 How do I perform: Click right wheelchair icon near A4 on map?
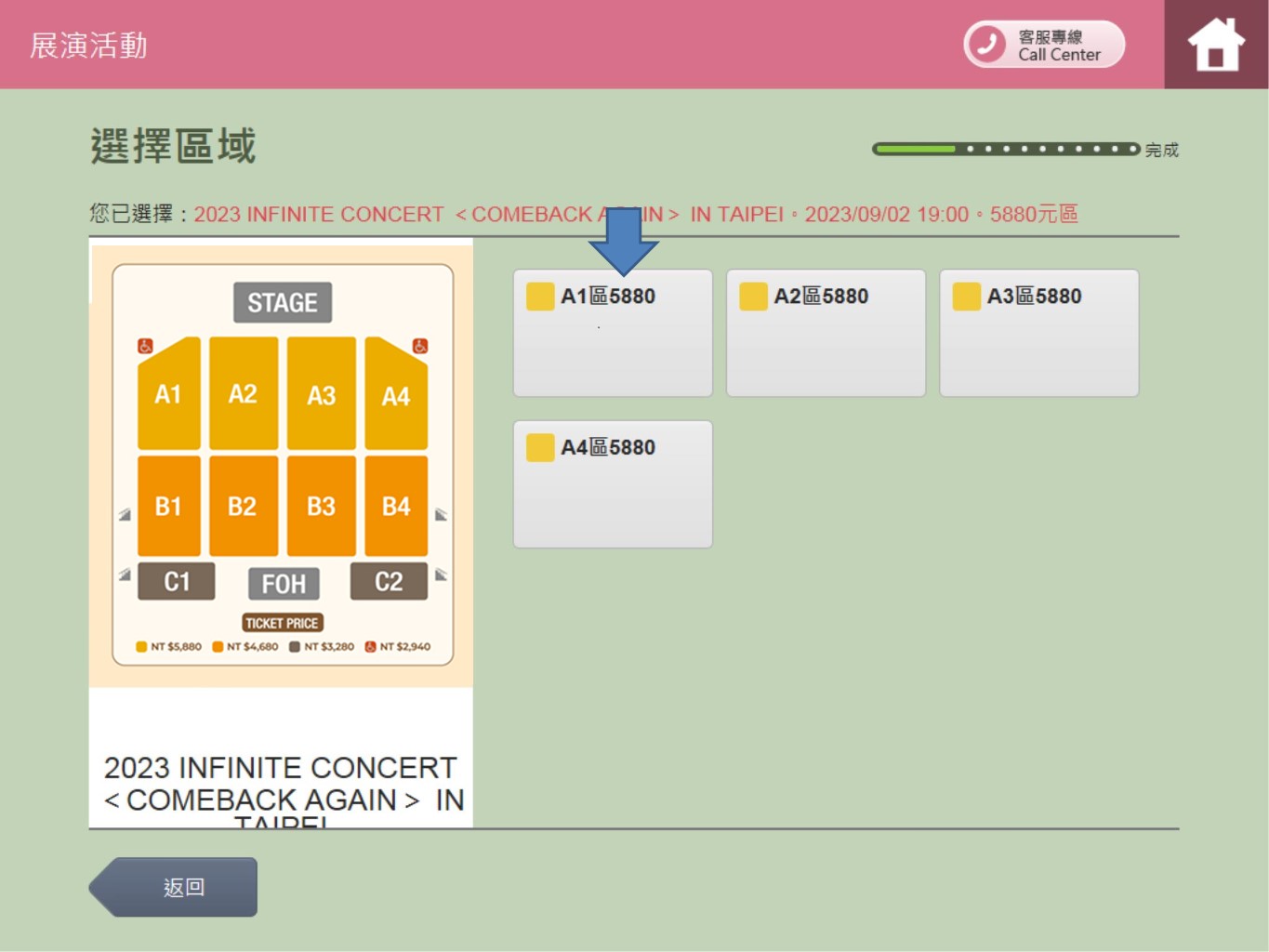tap(420, 346)
